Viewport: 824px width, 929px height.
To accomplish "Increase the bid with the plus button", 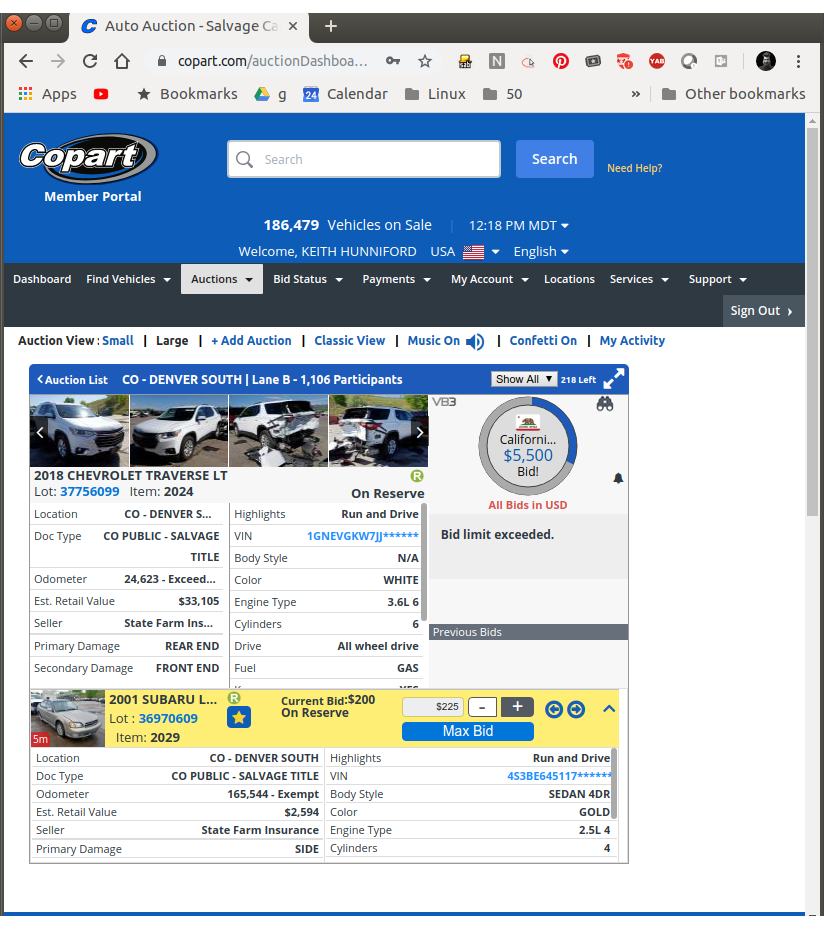I will [517, 707].
